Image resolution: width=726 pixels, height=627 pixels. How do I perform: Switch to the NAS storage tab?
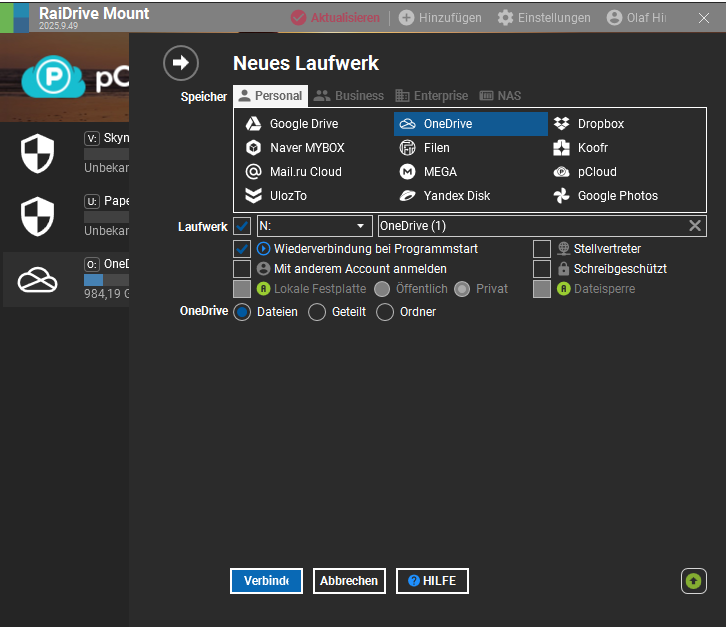tap(500, 96)
